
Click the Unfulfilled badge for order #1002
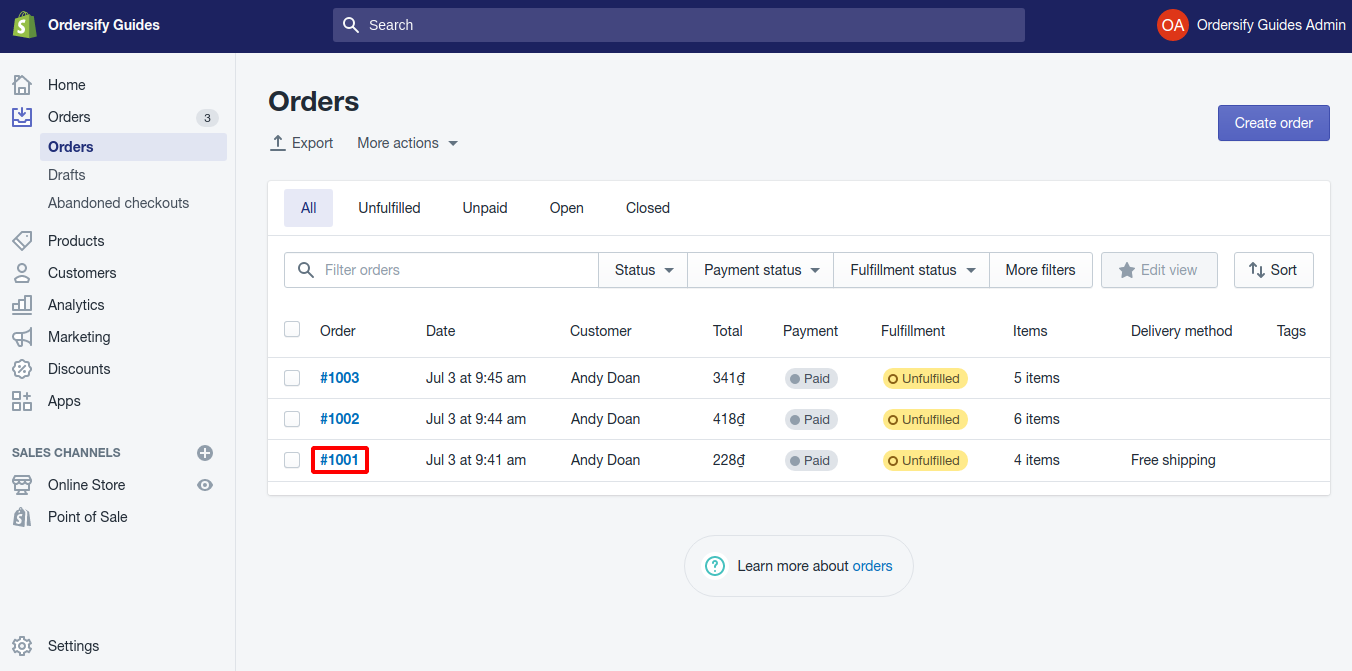click(925, 420)
